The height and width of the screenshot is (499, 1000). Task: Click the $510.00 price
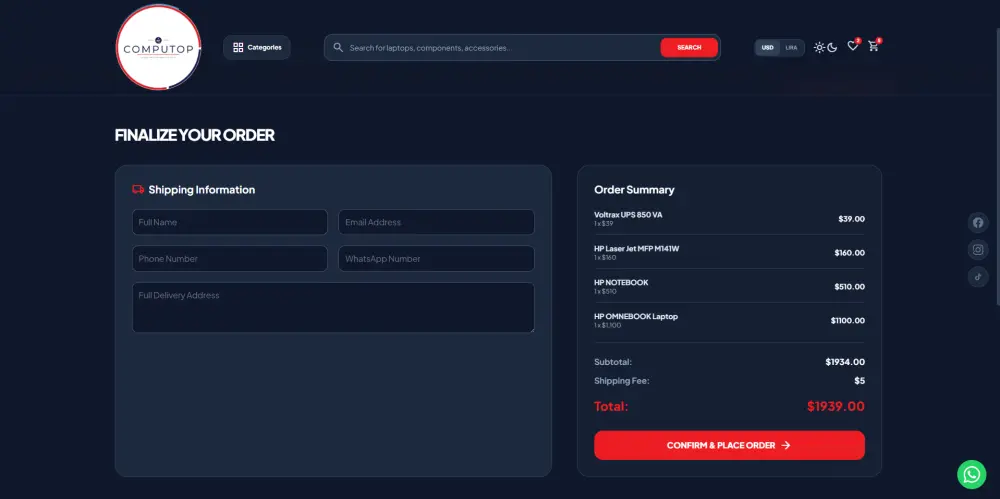[849, 287]
